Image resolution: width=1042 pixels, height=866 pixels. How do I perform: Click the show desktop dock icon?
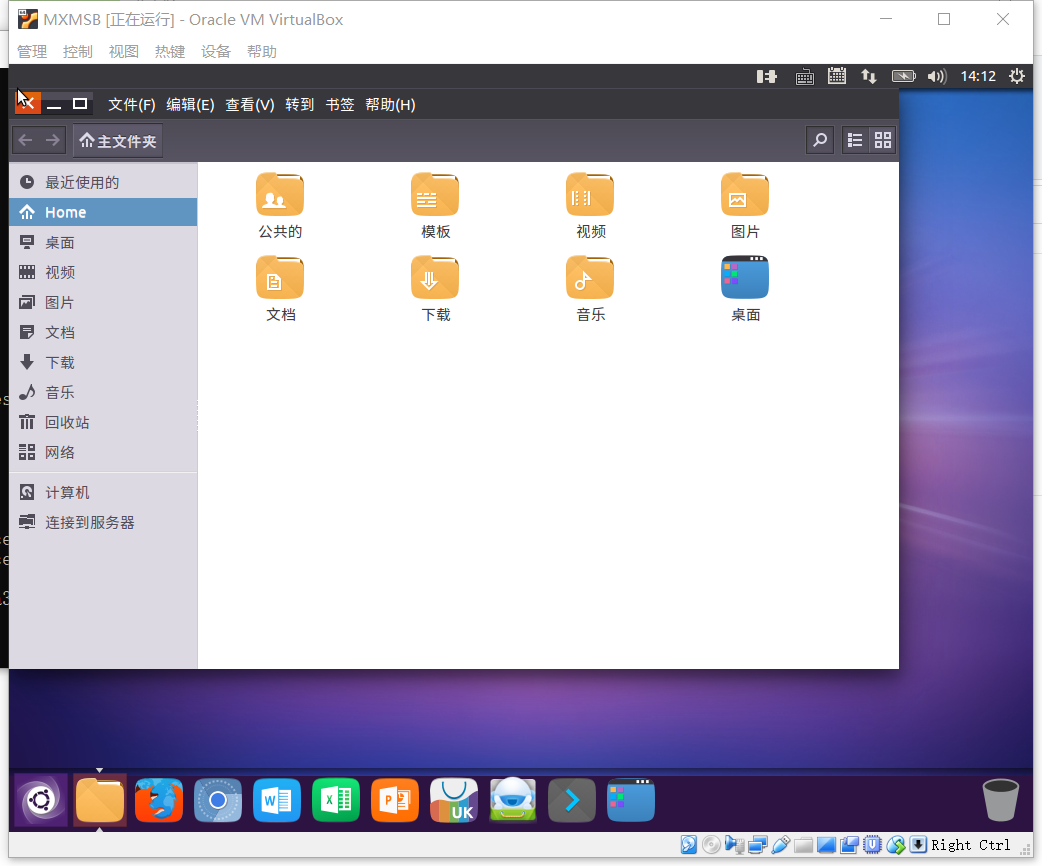pos(631,800)
